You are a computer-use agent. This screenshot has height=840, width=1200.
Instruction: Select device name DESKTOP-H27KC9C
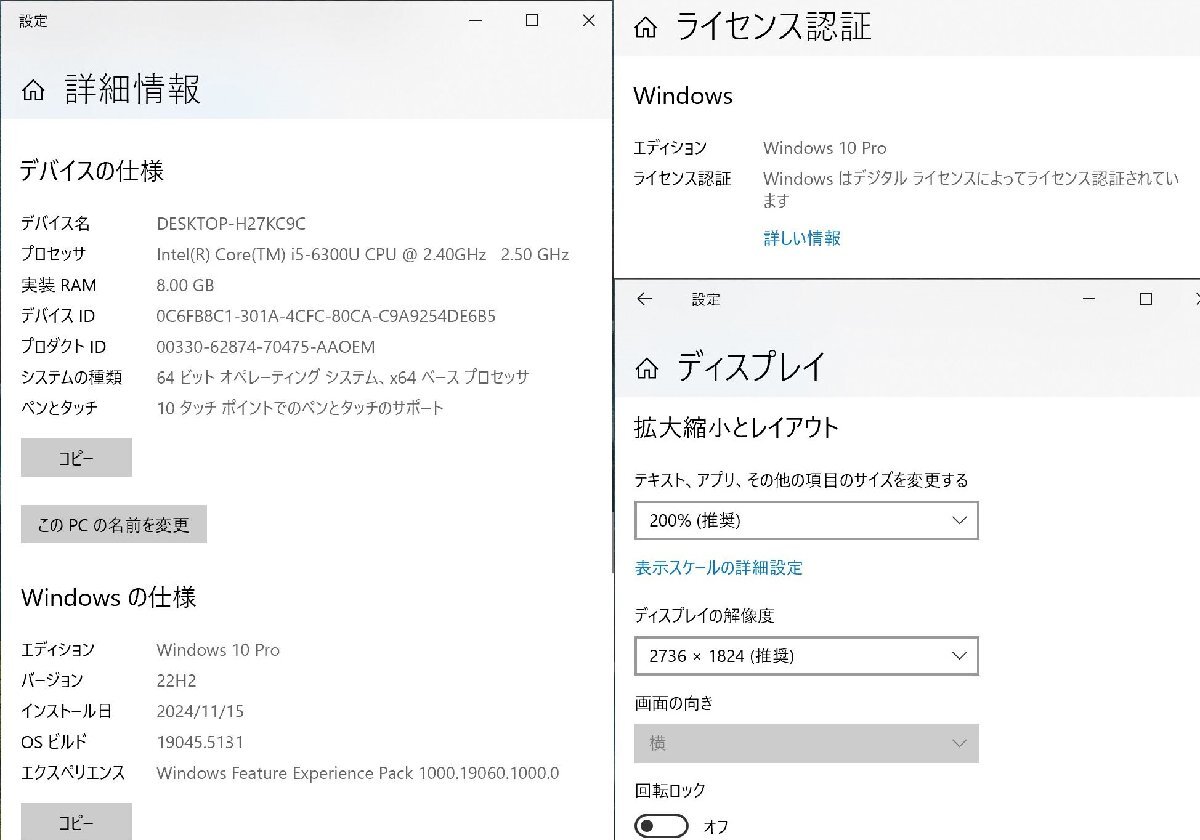pyautogui.click(x=231, y=223)
